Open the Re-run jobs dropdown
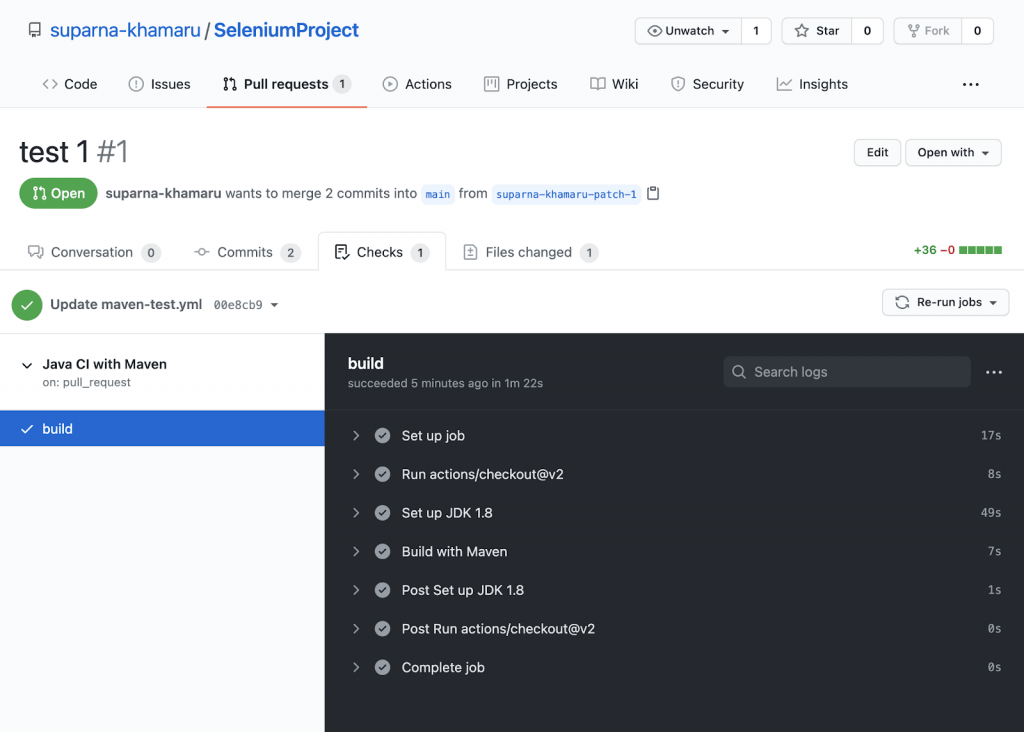The image size is (1024, 732). click(945, 302)
